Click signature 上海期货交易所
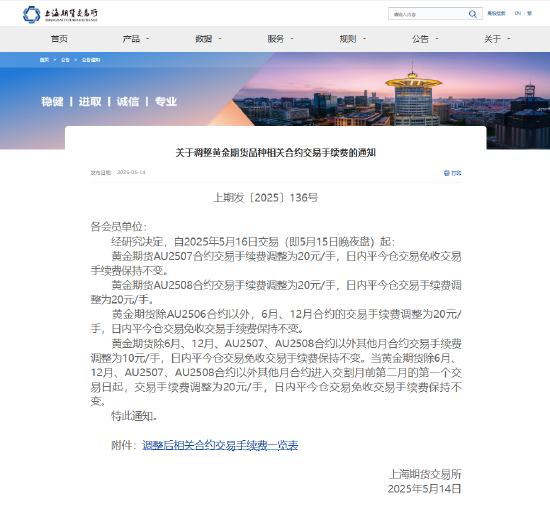The height and width of the screenshot is (507, 550). (425, 474)
